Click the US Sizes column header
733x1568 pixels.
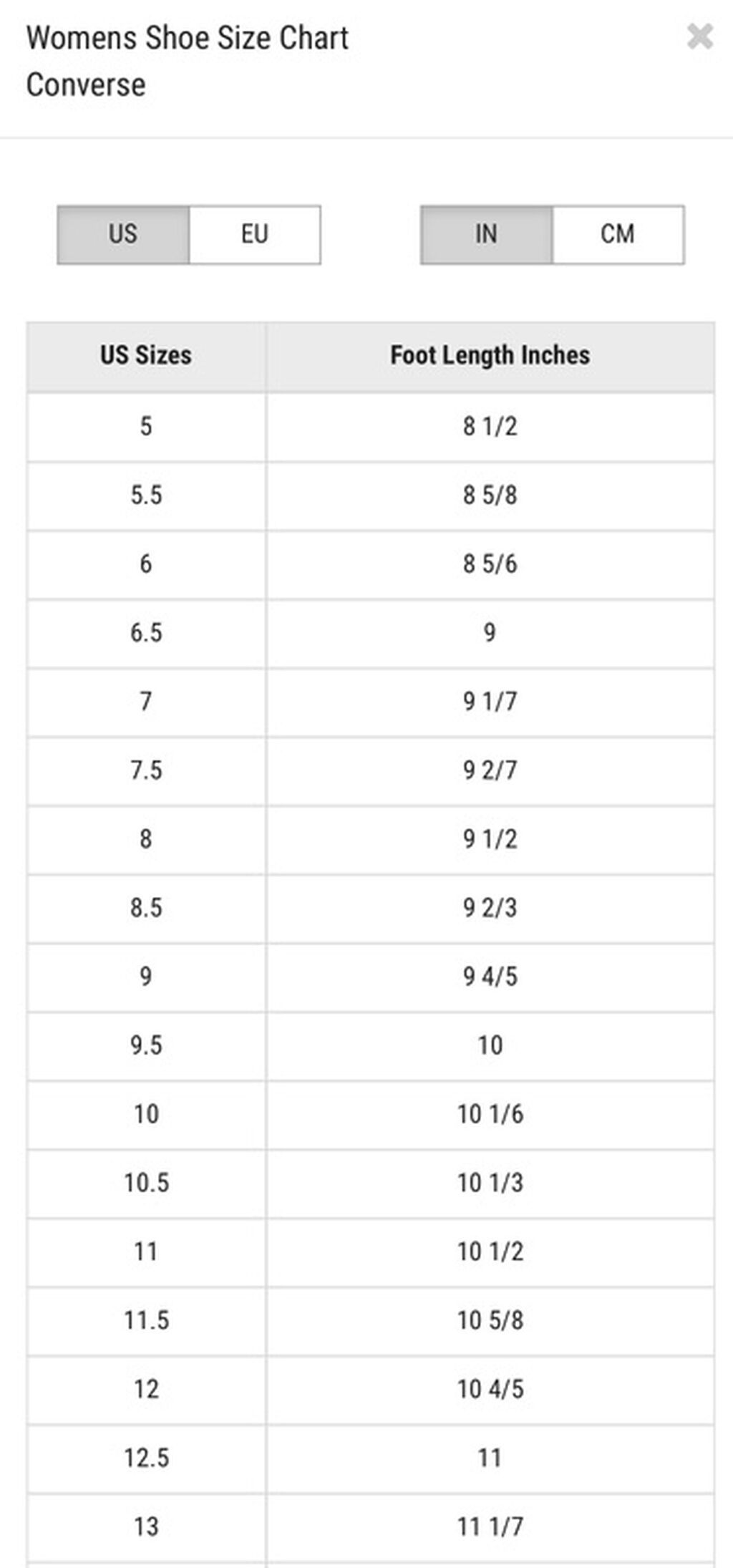146,356
